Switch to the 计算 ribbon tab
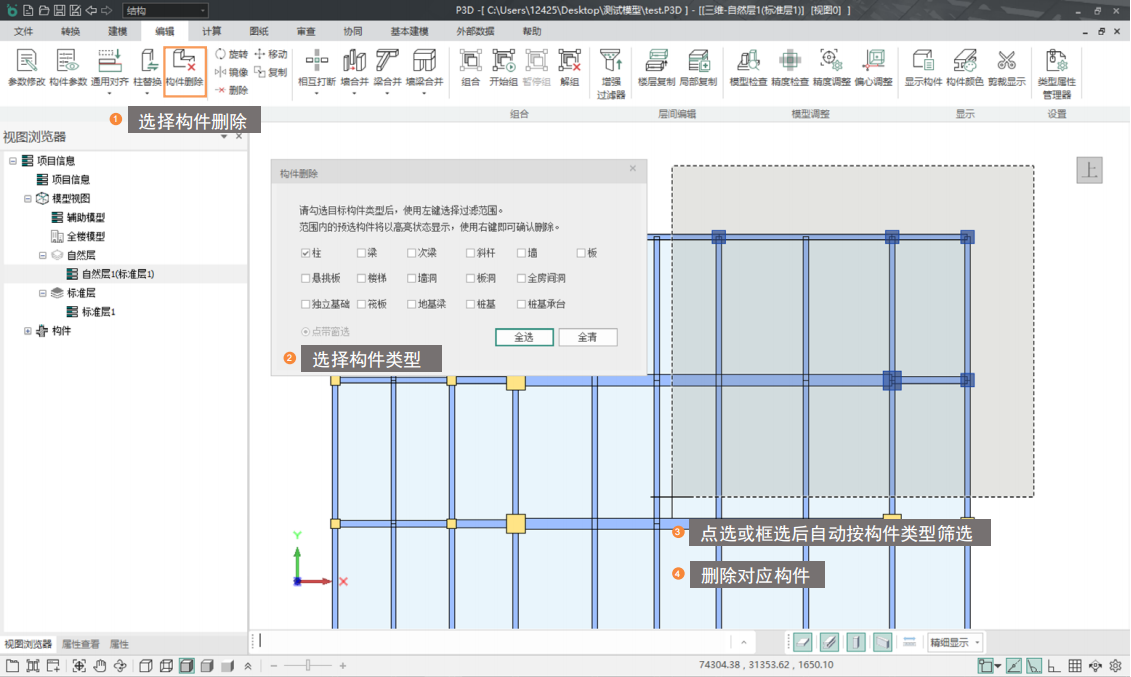1131x677 pixels. tap(212, 32)
